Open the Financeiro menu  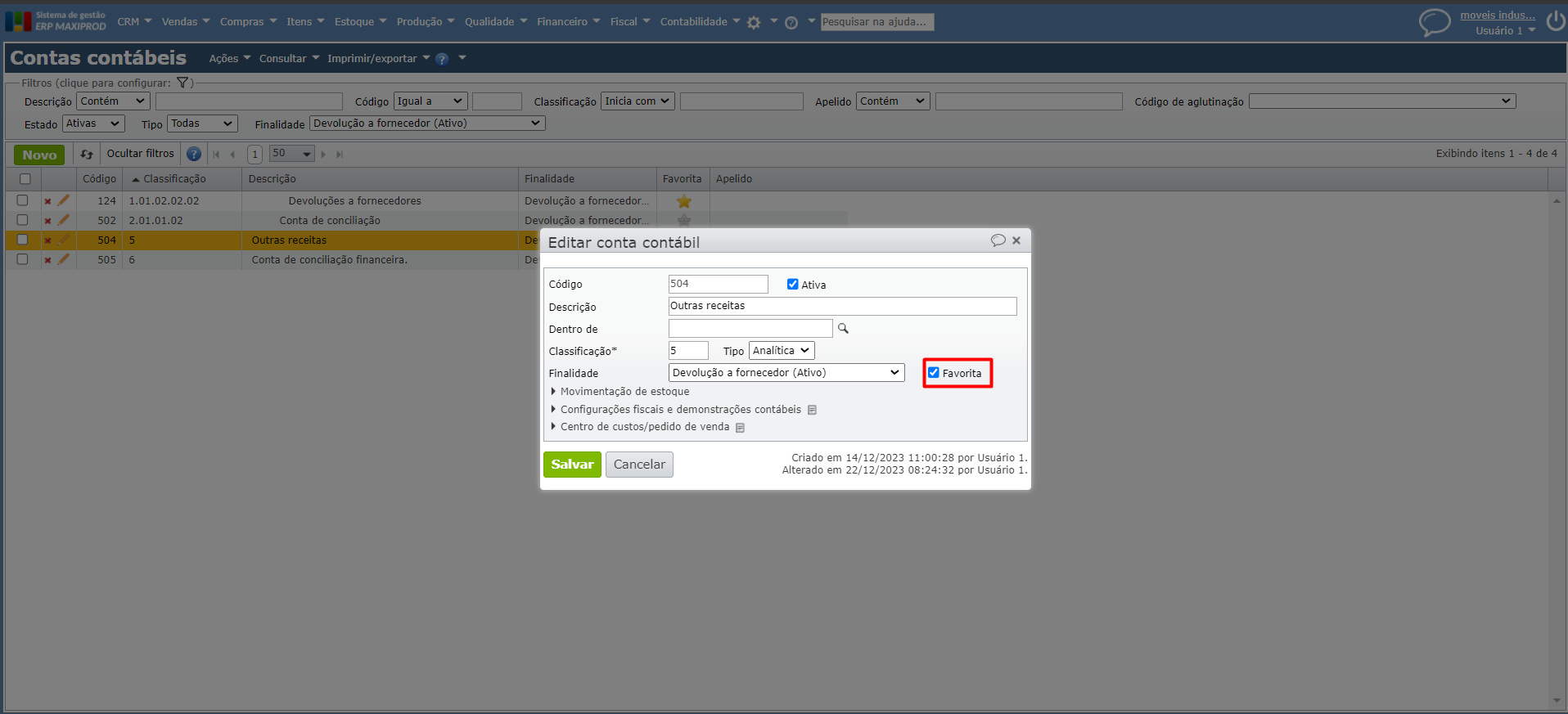click(x=568, y=22)
